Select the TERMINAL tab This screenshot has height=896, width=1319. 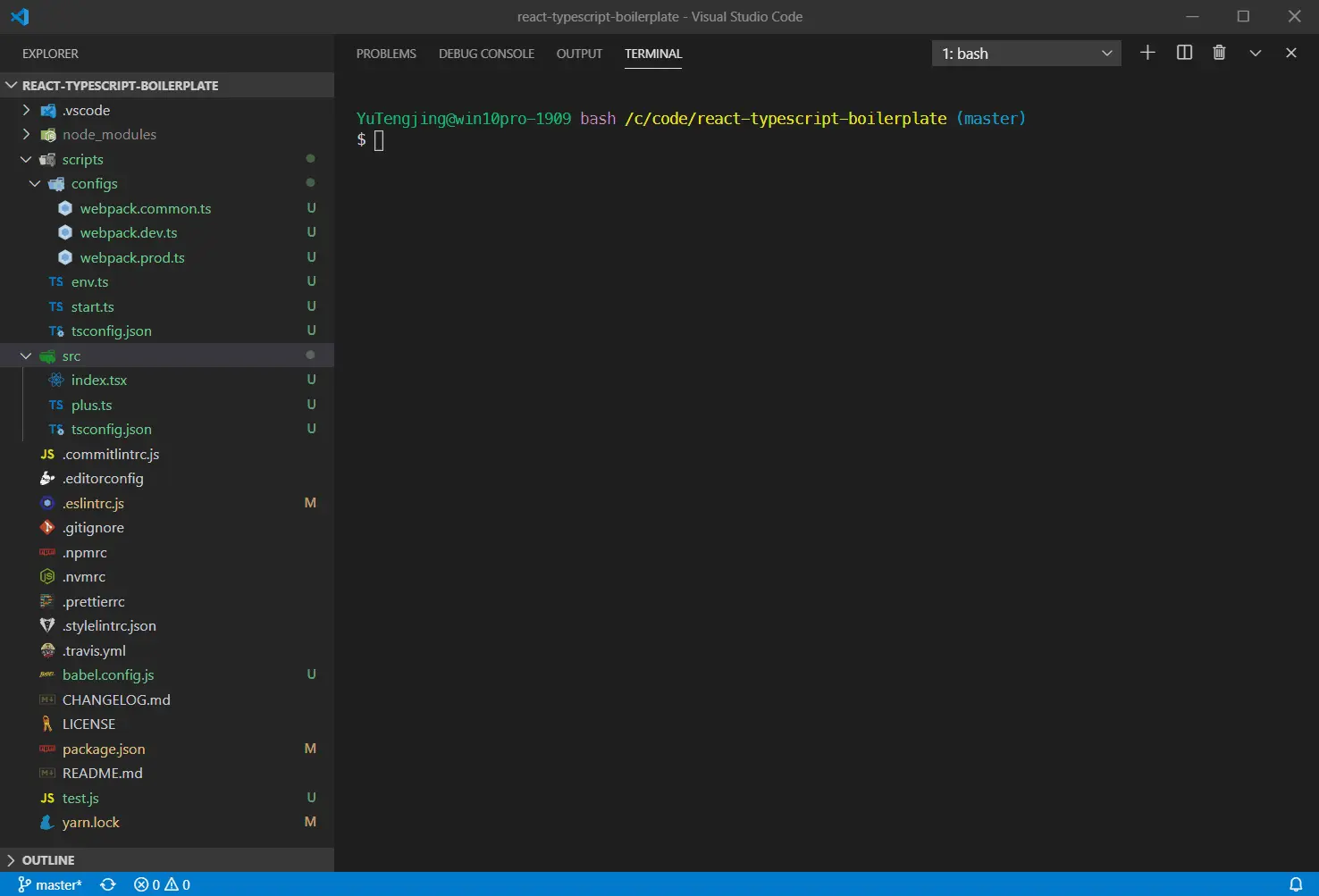653,54
